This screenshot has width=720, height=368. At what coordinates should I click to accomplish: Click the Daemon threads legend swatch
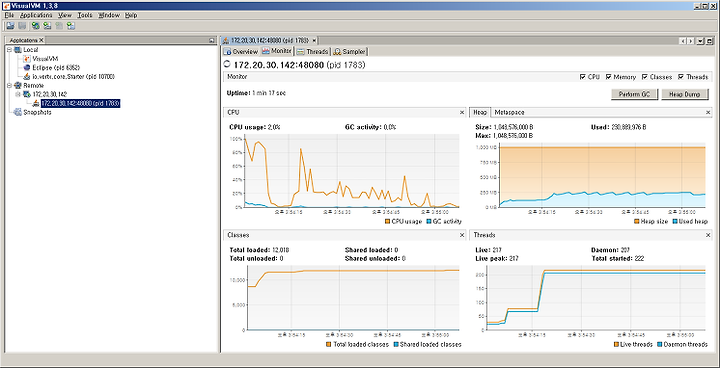pos(660,344)
